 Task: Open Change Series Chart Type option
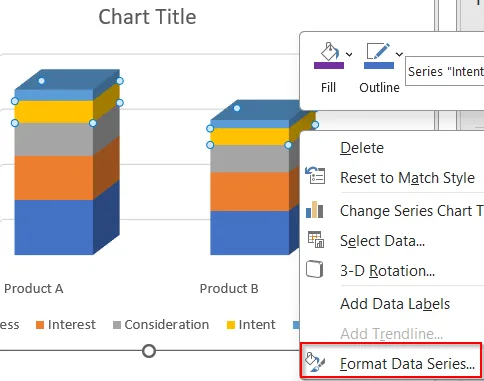[x=411, y=211]
